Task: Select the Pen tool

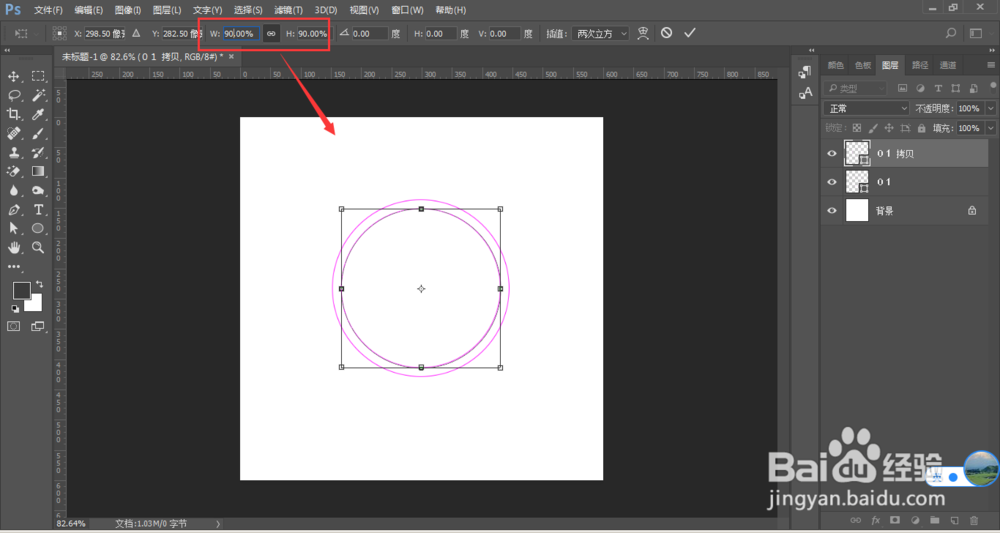Action: coord(13,210)
